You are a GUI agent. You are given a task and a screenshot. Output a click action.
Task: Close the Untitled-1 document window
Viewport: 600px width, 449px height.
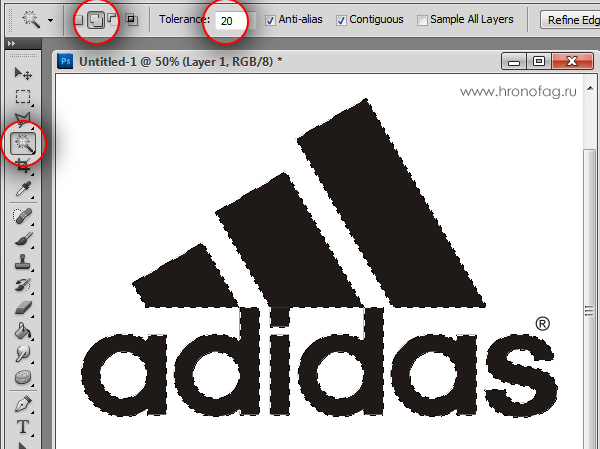click(572, 61)
